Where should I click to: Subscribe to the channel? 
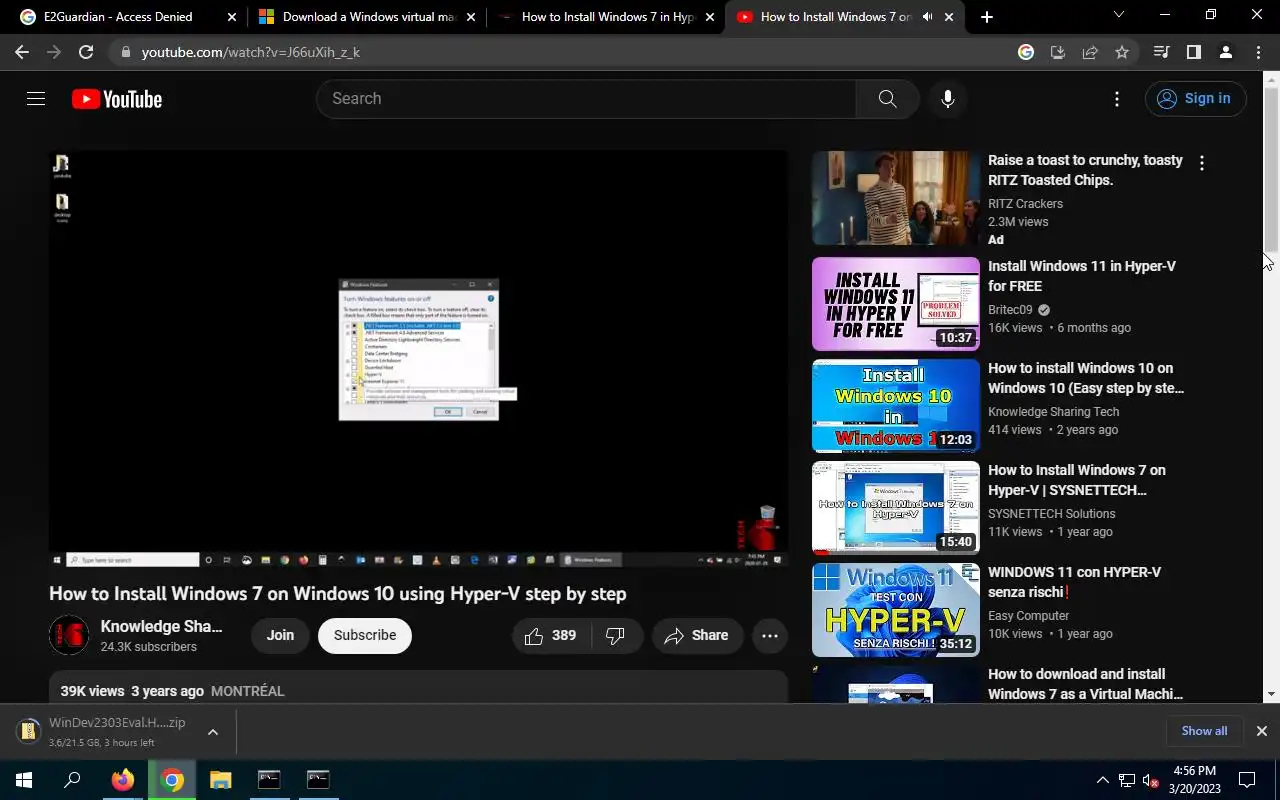[x=365, y=635]
